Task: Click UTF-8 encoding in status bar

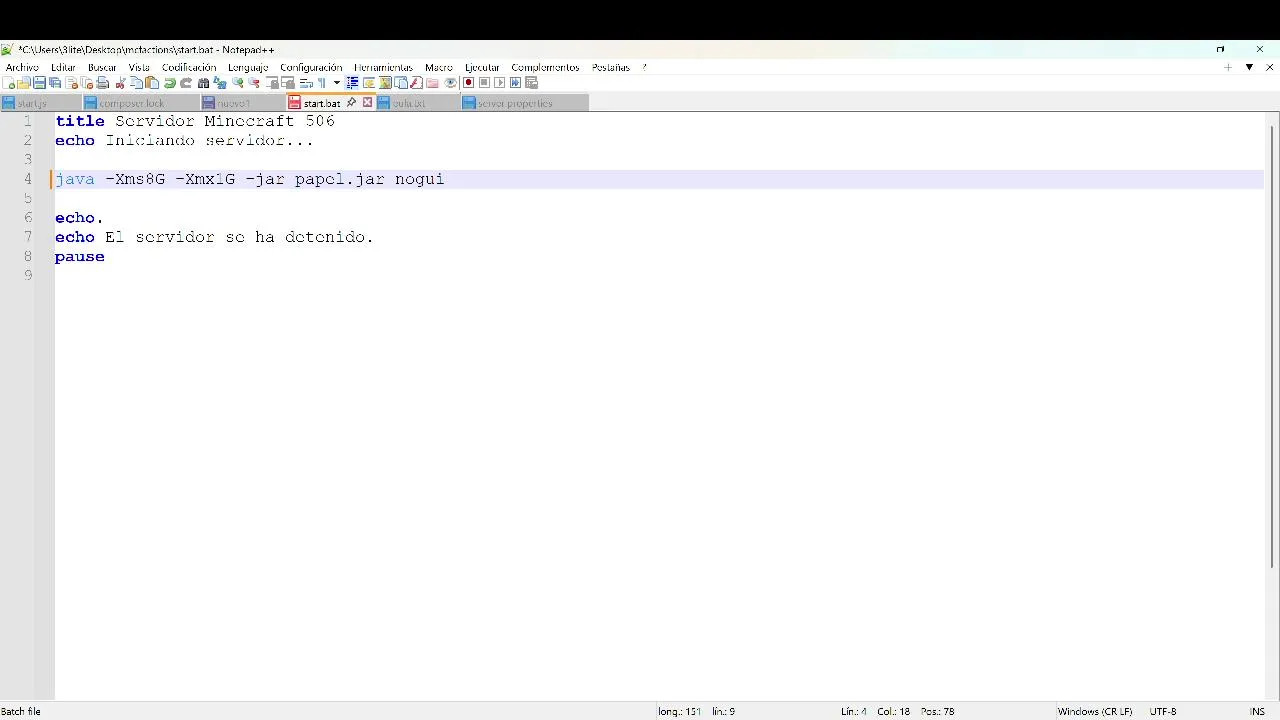Action: coord(1163,711)
